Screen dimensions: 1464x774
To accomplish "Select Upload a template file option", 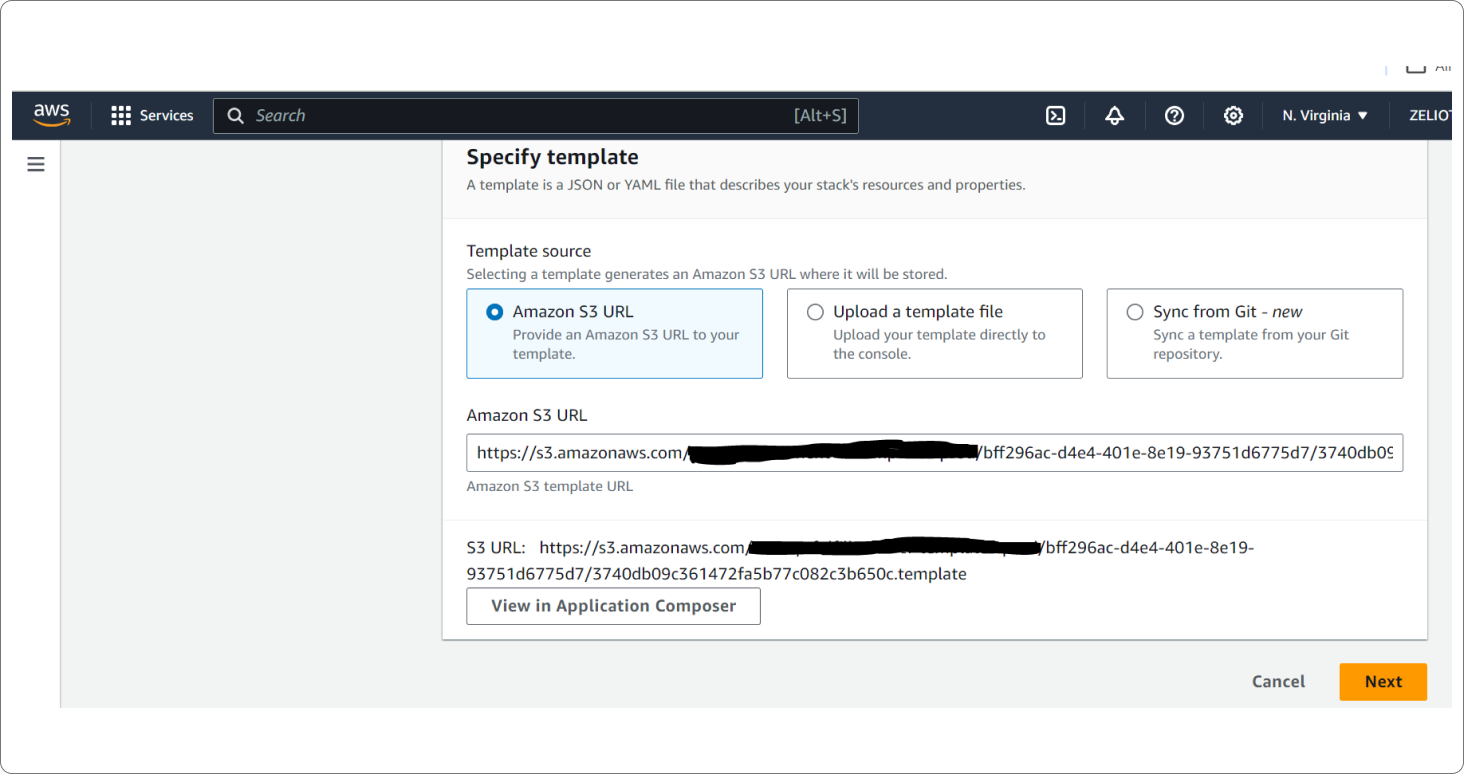I will tap(815, 312).
